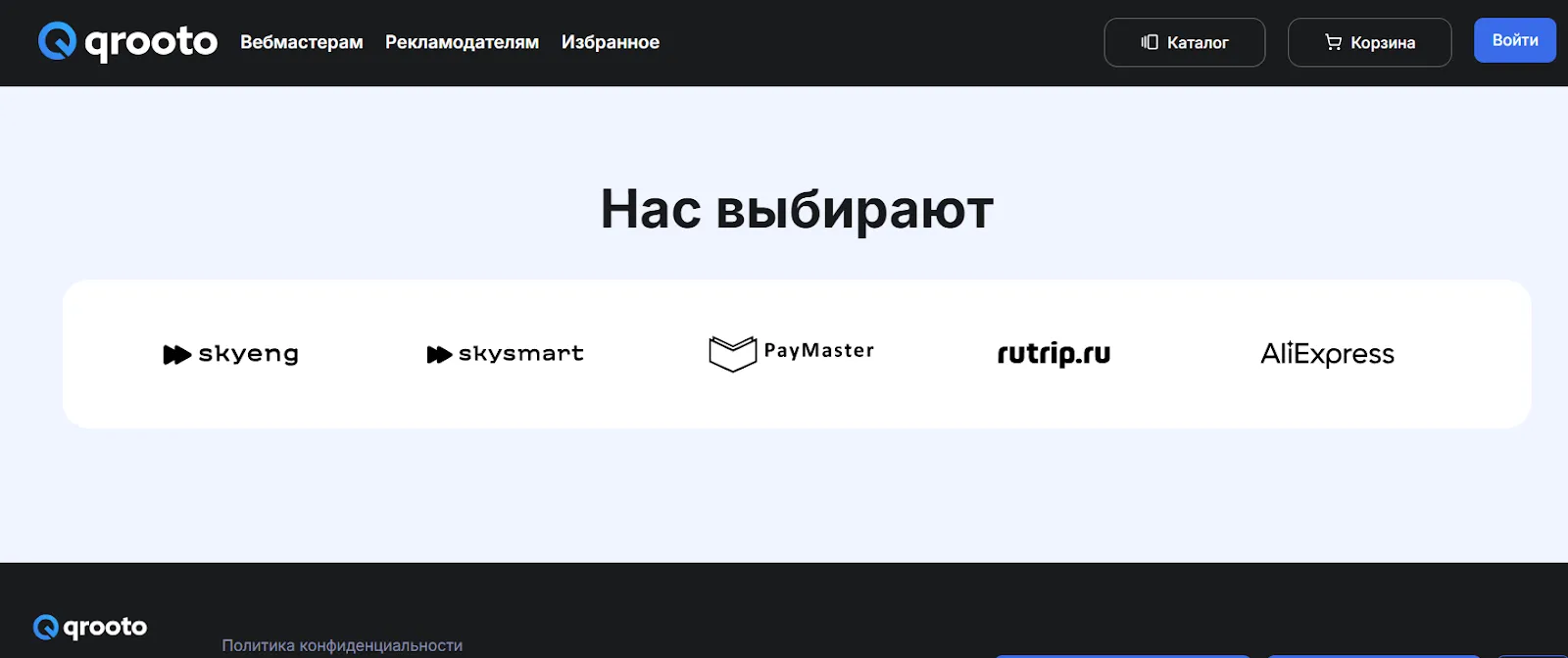1568x658 pixels.
Task: Click the PayMaster wallet icon
Action: pos(733,354)
